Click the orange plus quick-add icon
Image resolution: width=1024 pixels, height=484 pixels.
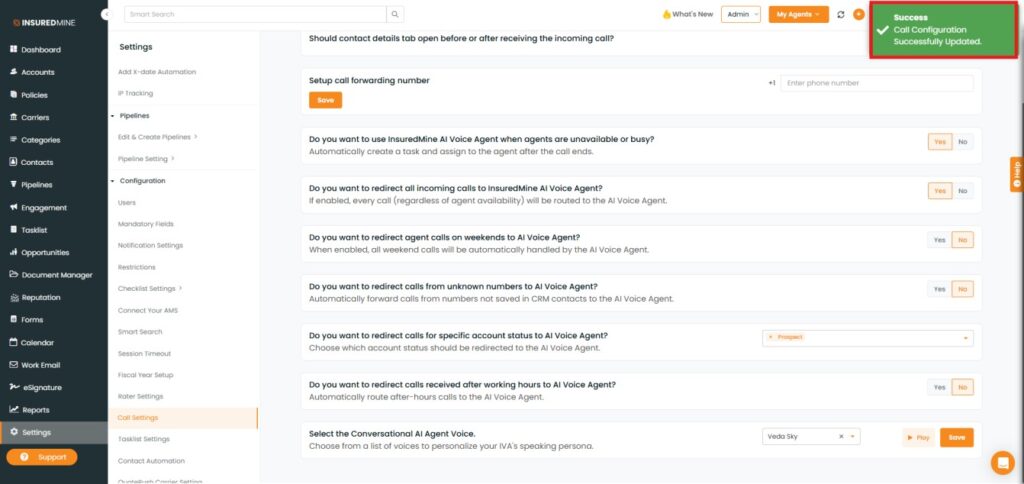pos(858,14)
